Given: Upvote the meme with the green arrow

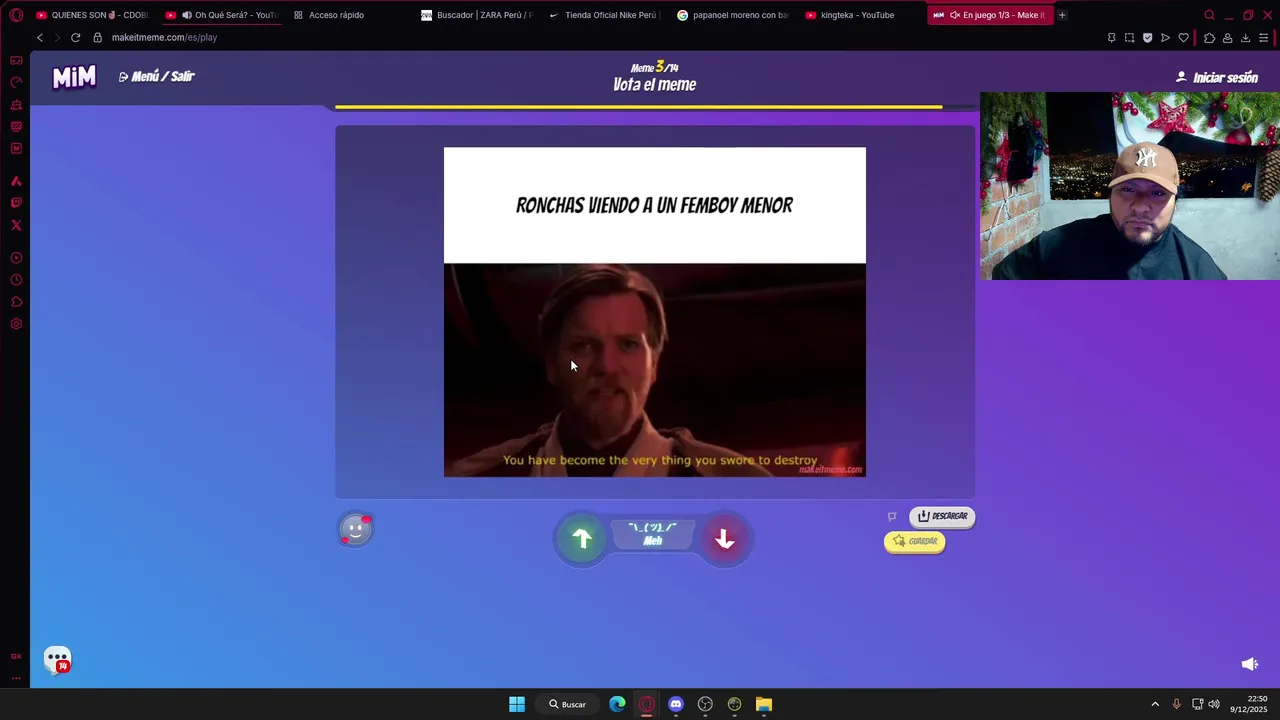Looking at the screenshot, I should pos(582,539).
